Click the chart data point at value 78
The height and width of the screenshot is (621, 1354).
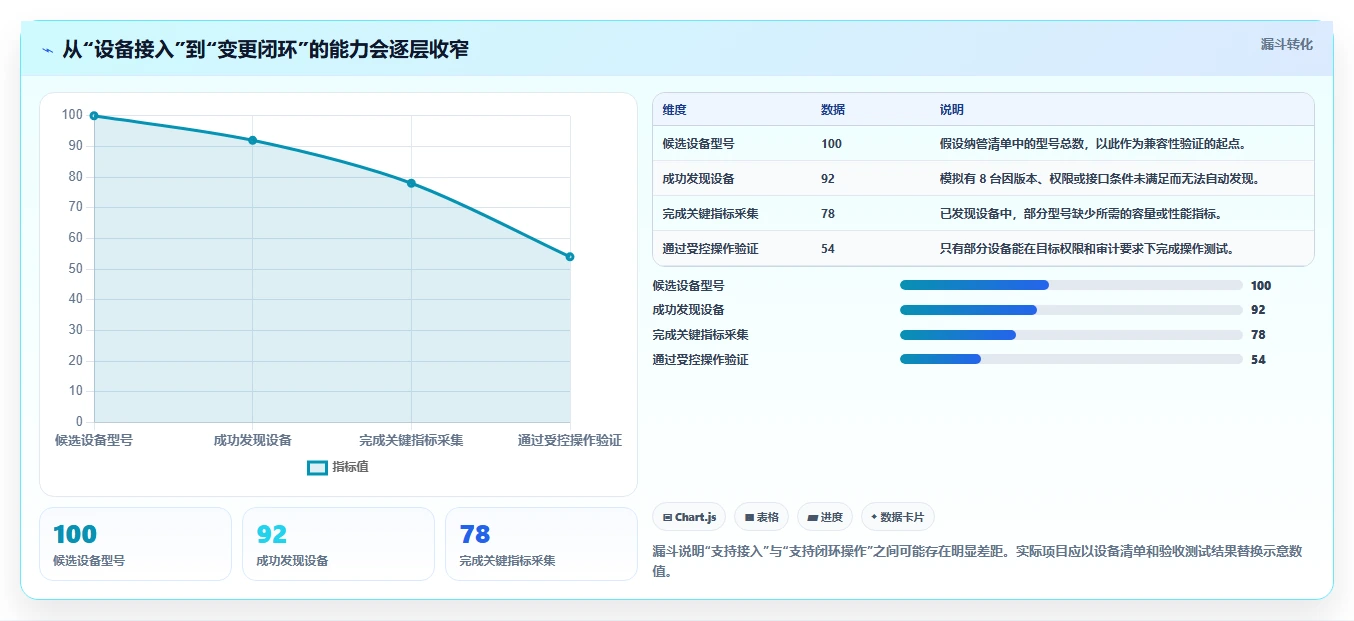411,183
